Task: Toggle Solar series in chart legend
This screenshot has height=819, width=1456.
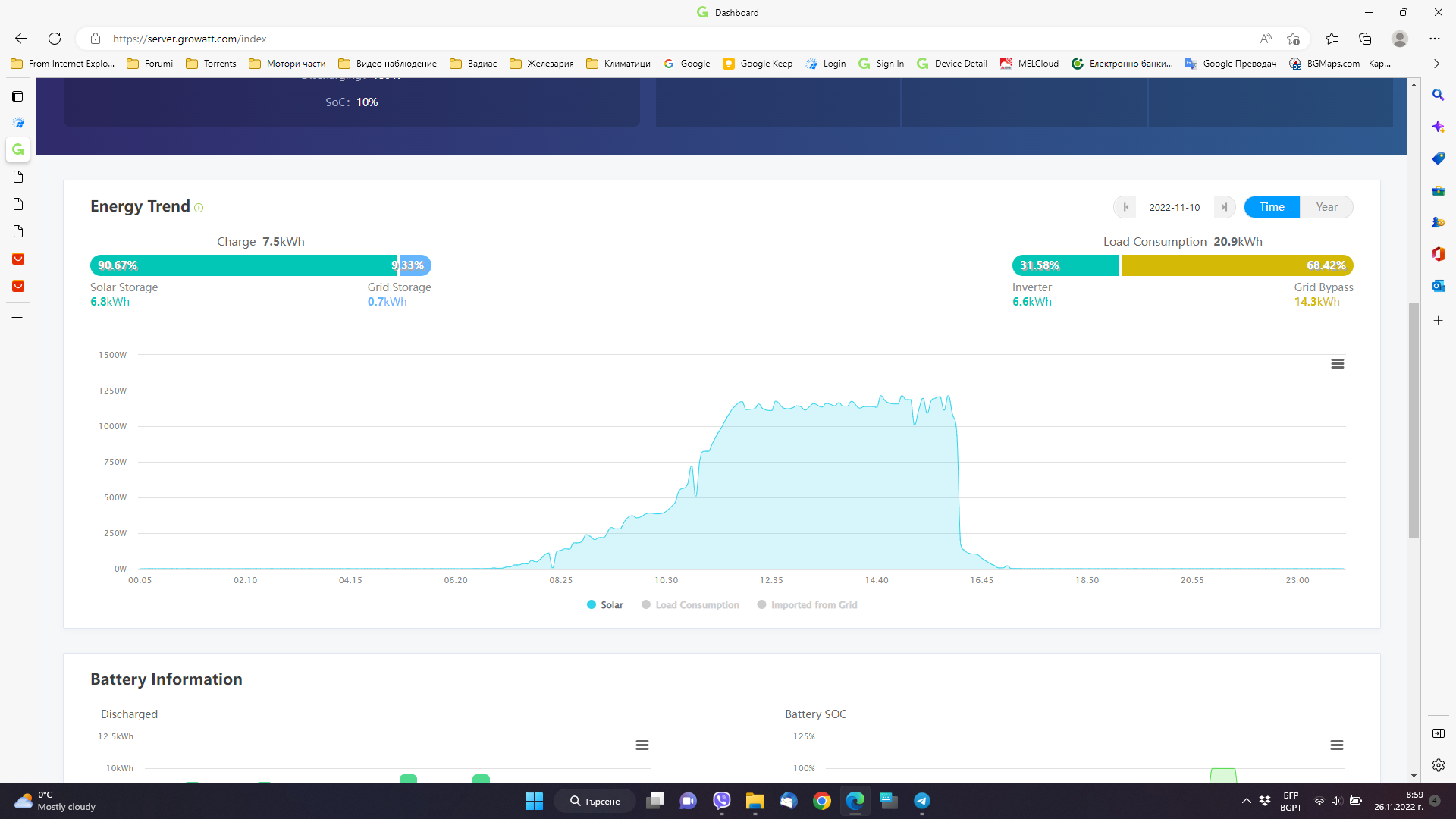Action: tap(605, 605)
